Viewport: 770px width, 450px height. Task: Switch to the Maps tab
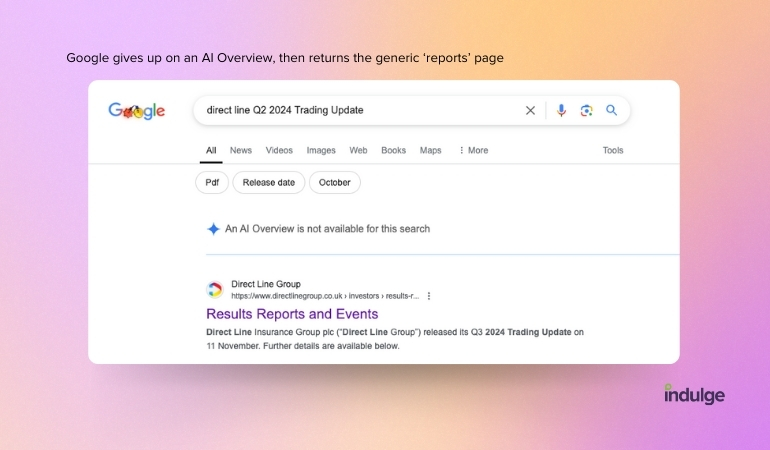(x=431, y=150)
